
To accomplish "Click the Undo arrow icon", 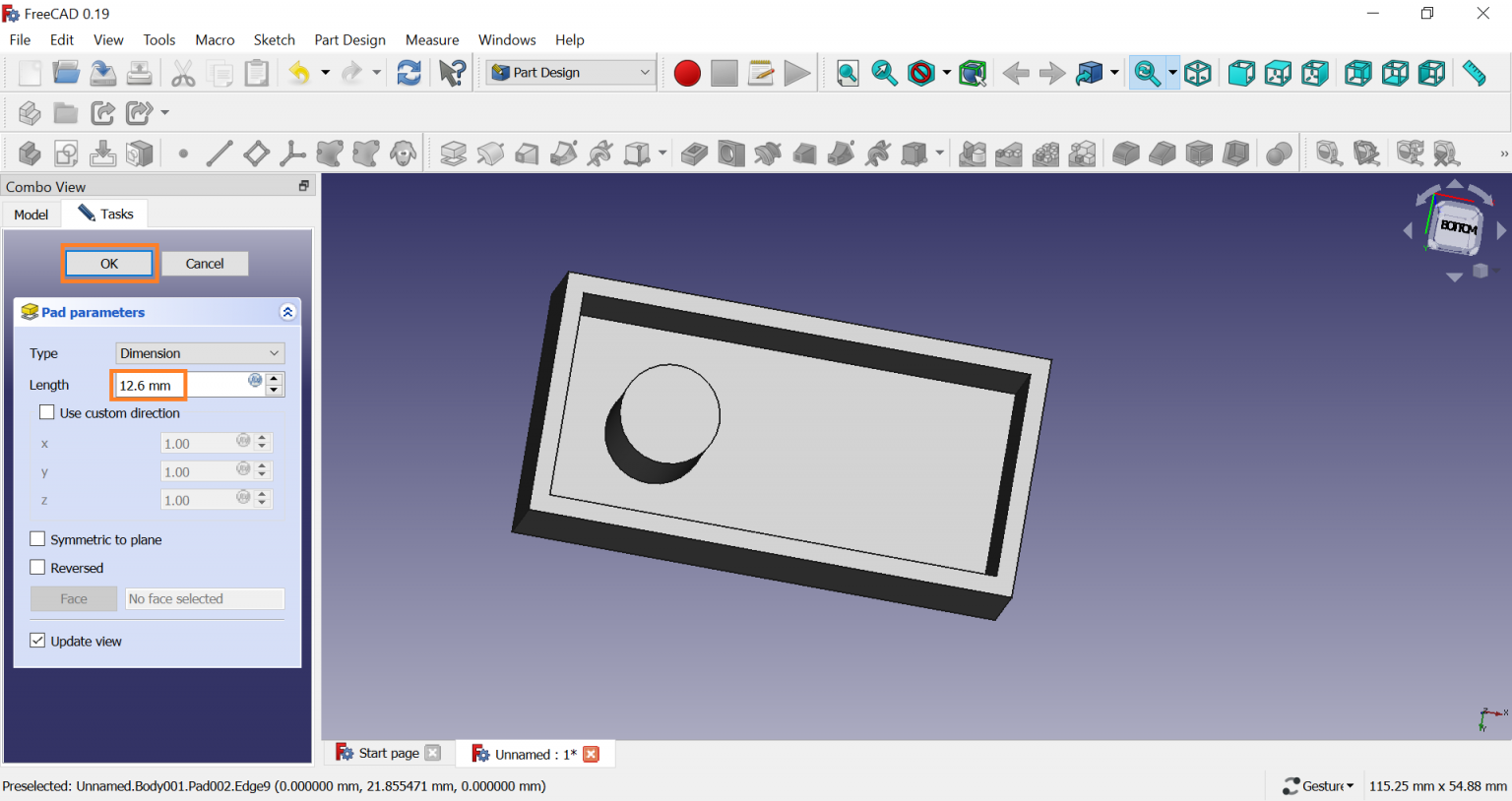I will pos(299,74).
